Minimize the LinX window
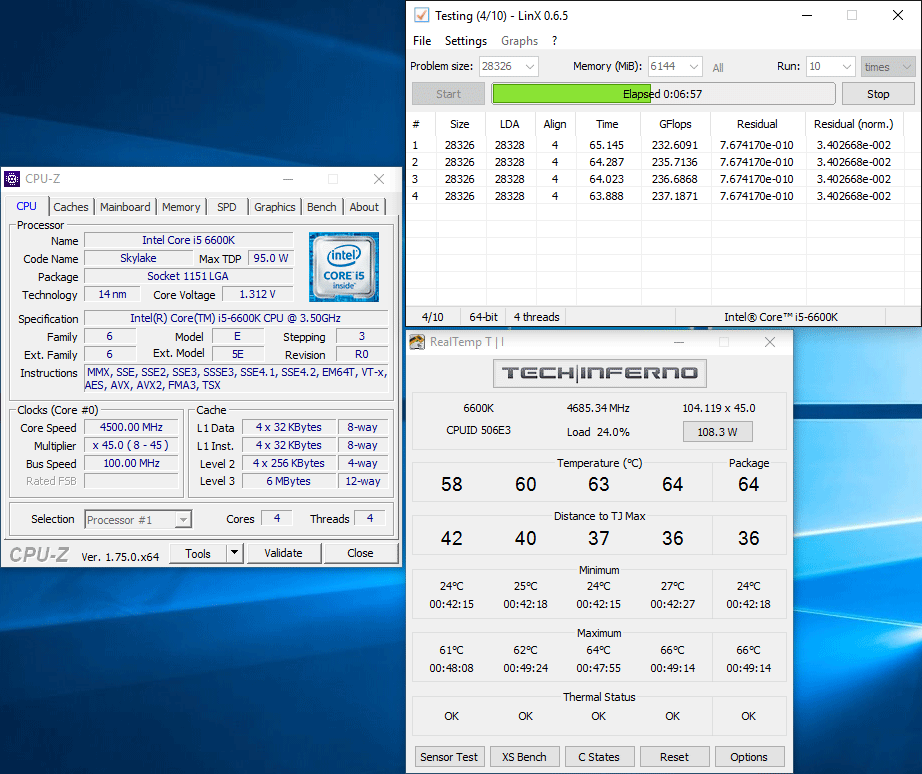 click(x=807, y=15)
